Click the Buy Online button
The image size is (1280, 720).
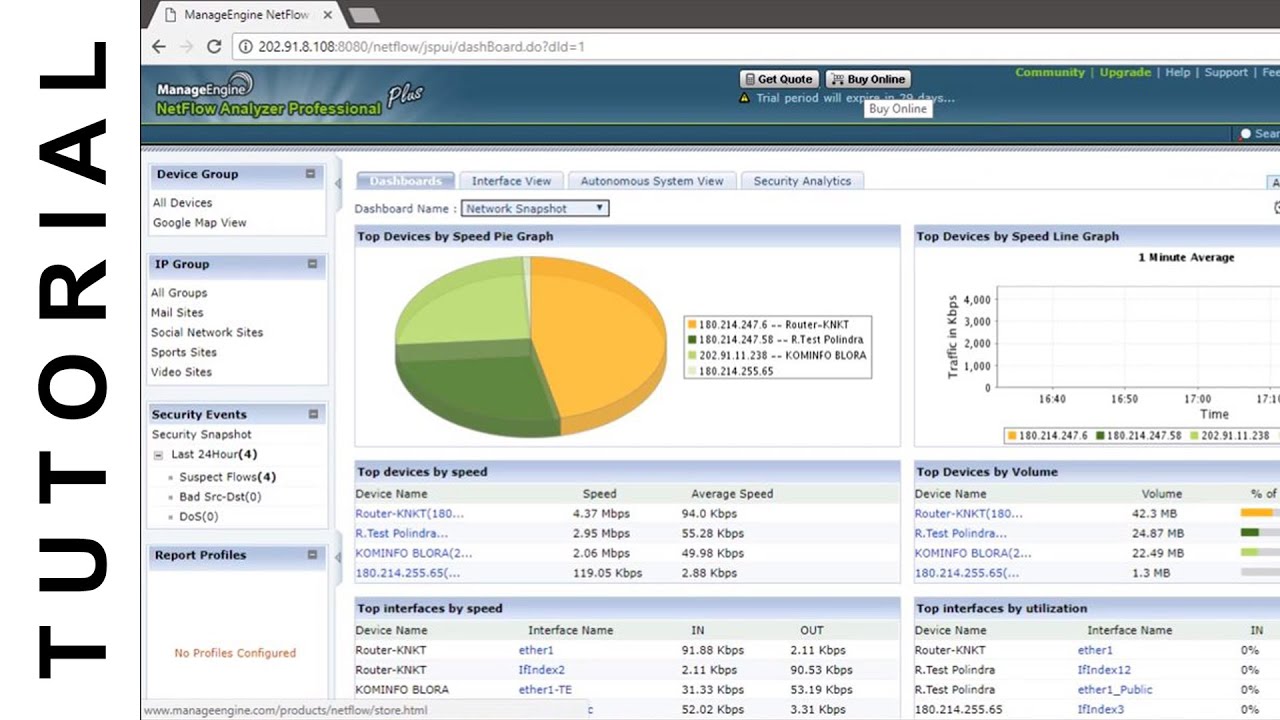tap(868, 79)
